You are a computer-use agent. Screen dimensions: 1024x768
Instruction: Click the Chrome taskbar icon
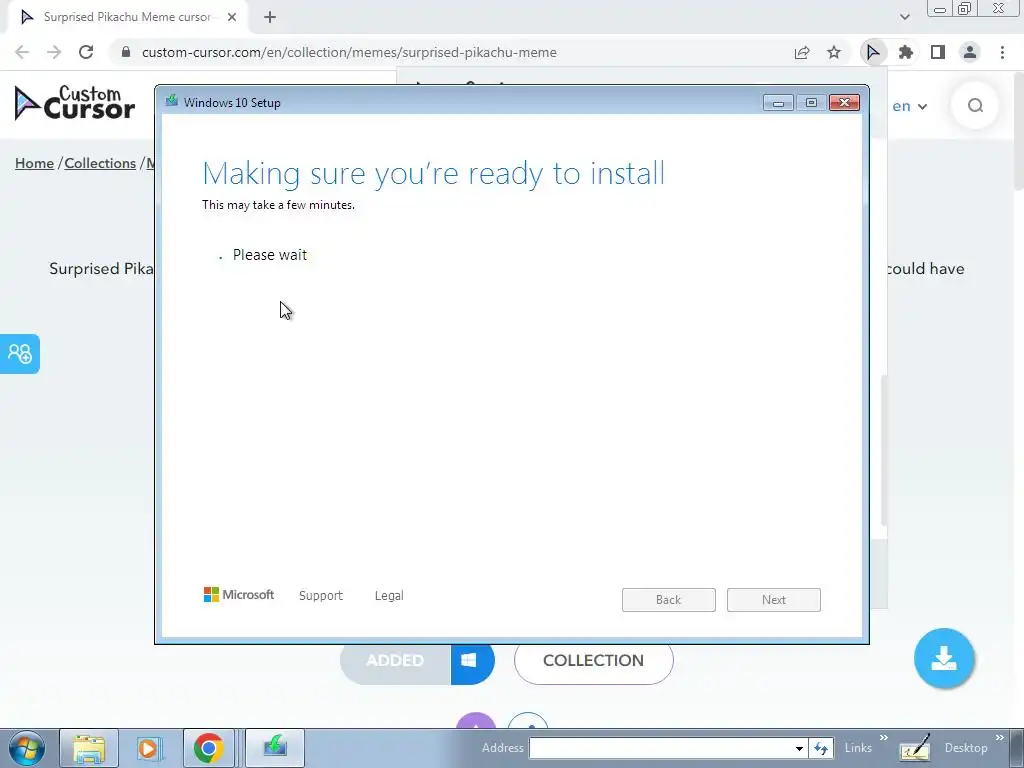(208, 748)
